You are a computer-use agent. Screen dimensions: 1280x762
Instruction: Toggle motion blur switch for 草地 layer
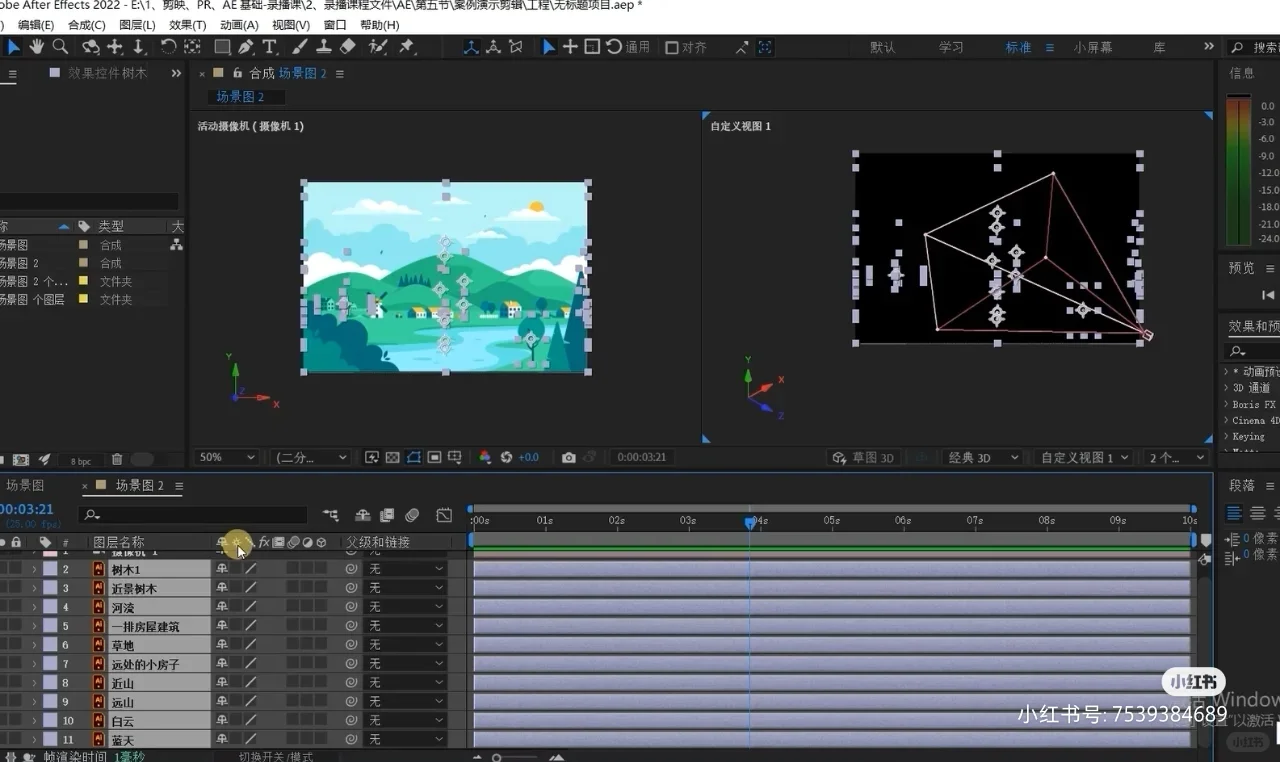point(293,645)
